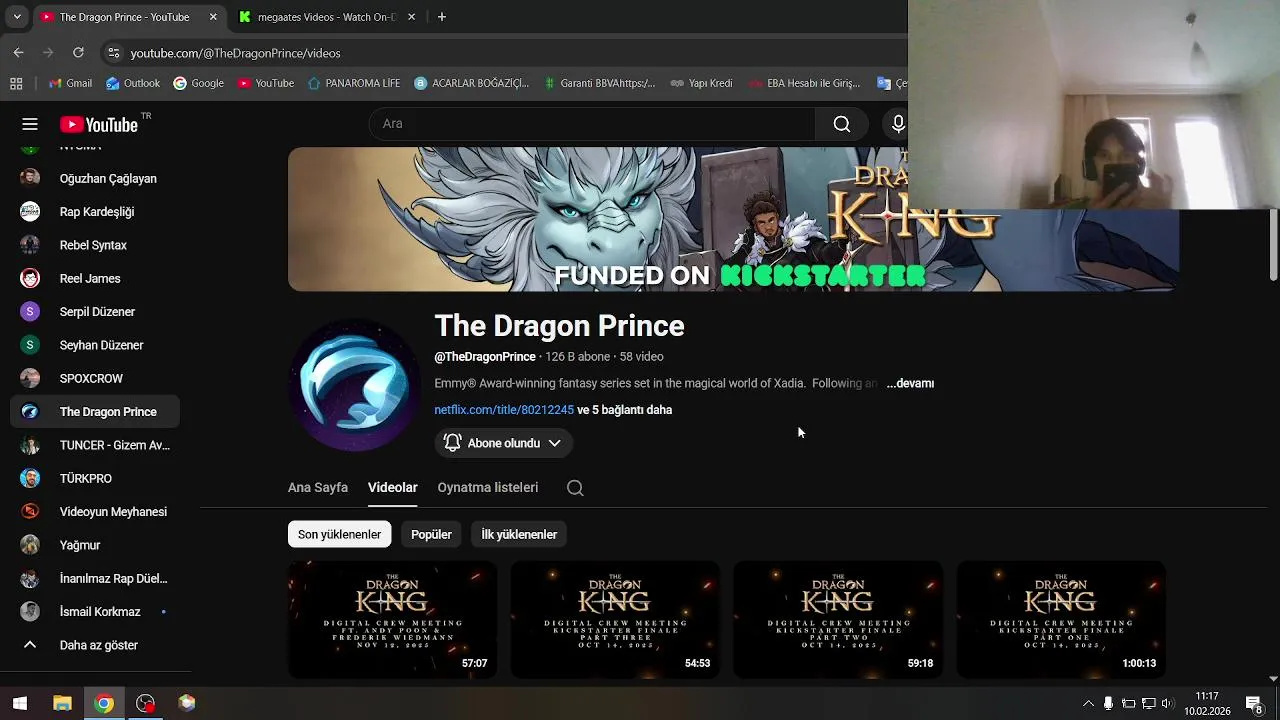Open File Explorer from taskbar
Screen dimensions: 1280x720
(62, 703)
